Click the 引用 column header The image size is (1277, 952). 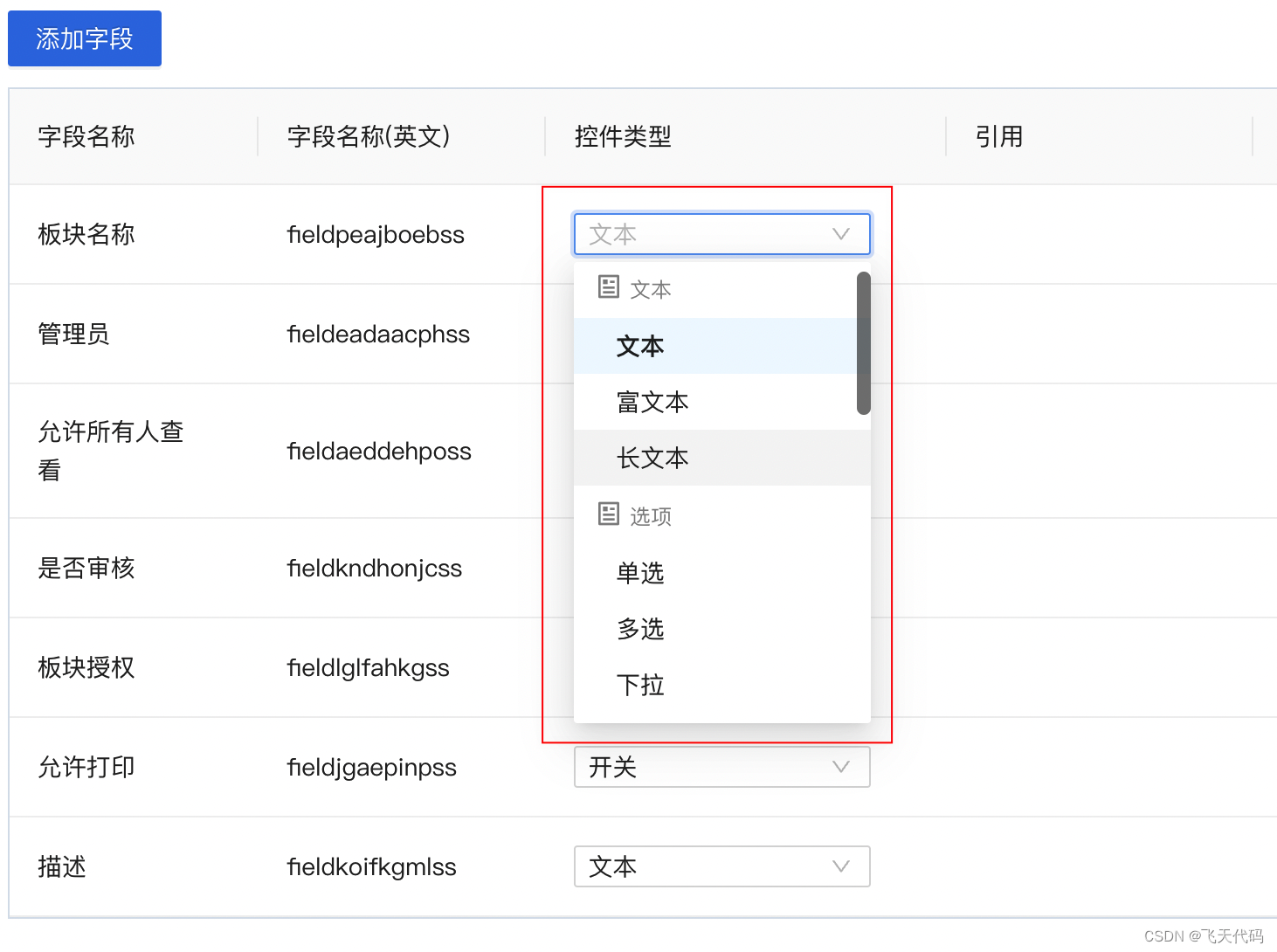[x=998, y=136]
